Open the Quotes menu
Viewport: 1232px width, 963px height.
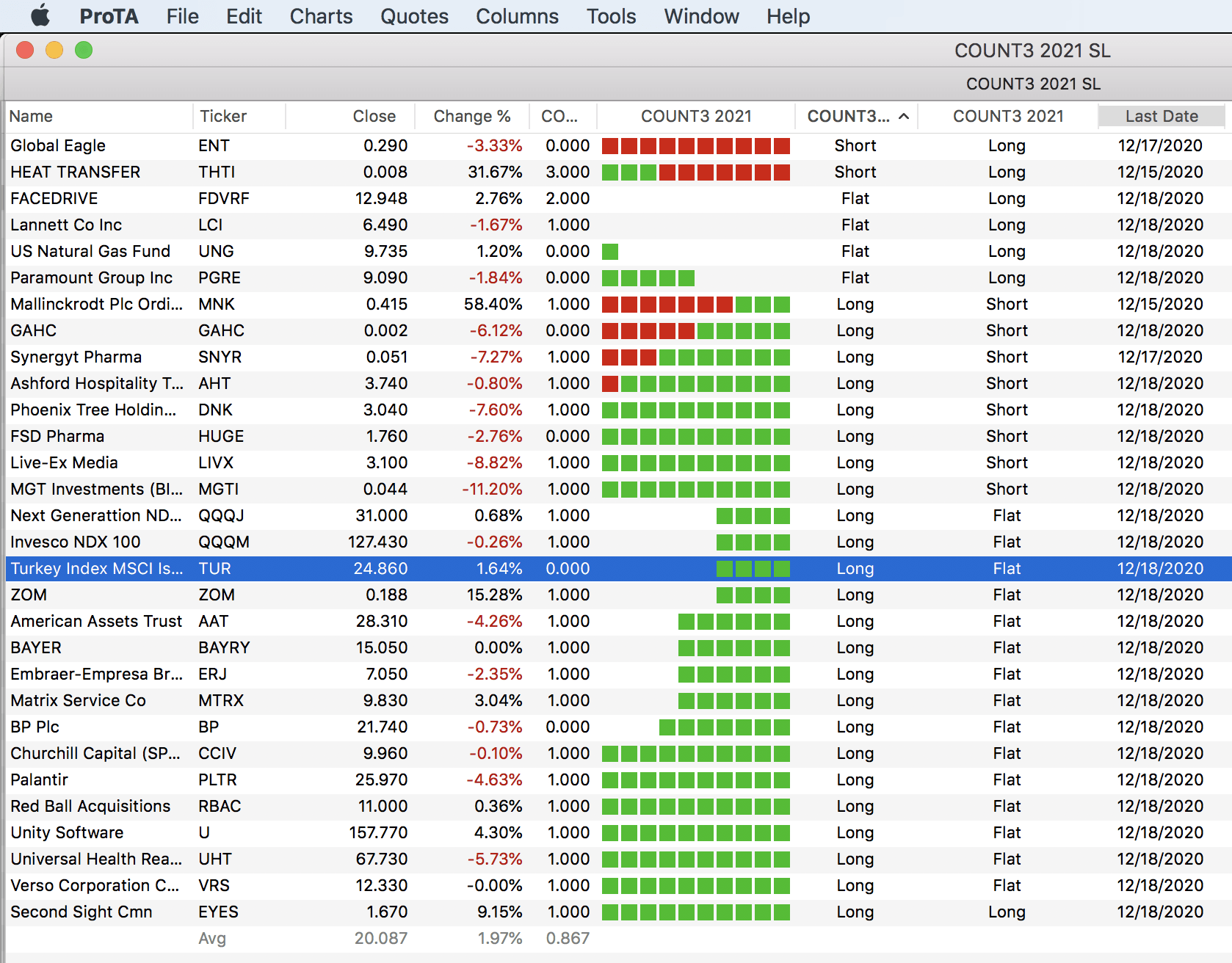coord(414,16)
